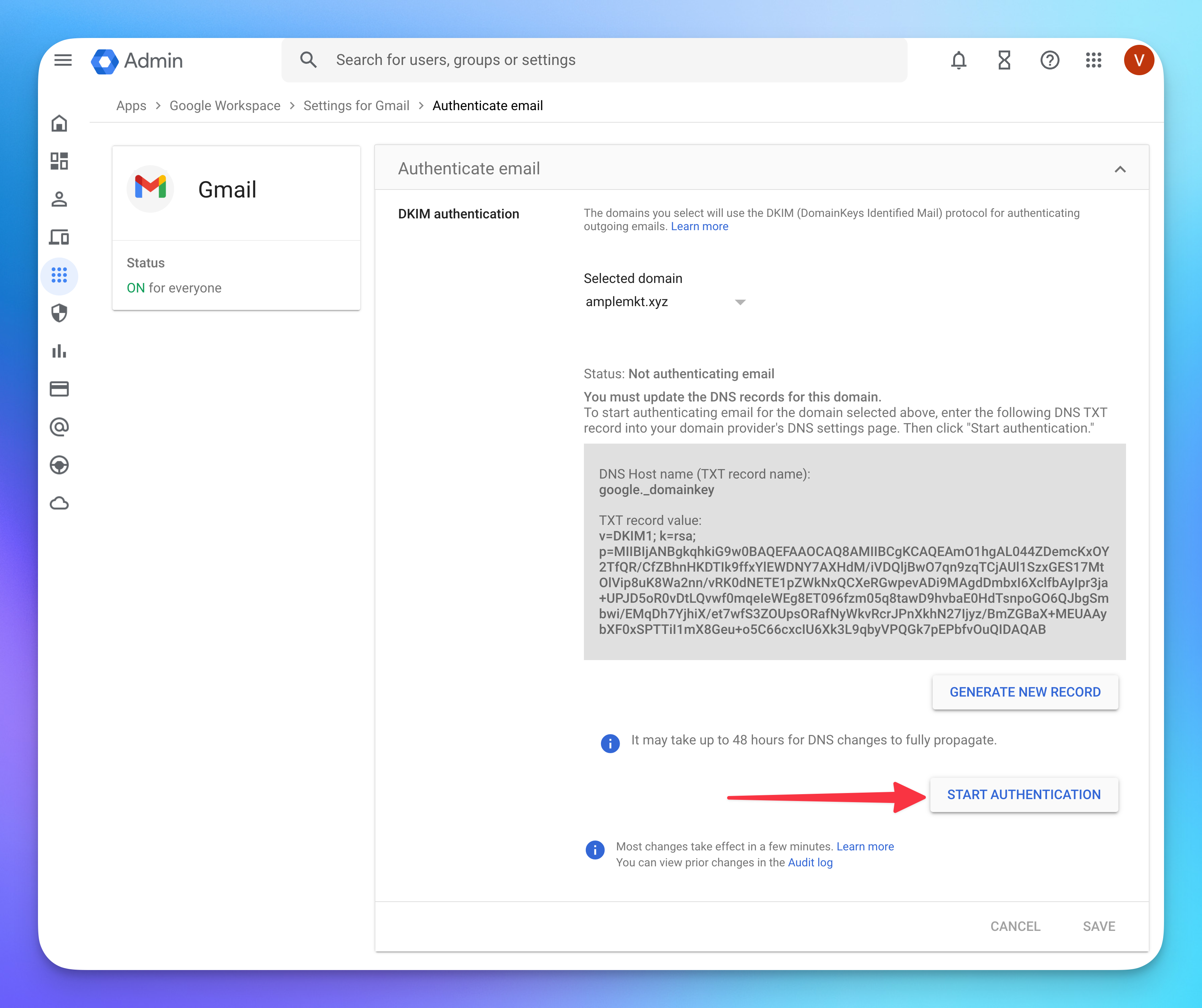Open Dashboard in the left sidebar

click(x=60, y=161)
